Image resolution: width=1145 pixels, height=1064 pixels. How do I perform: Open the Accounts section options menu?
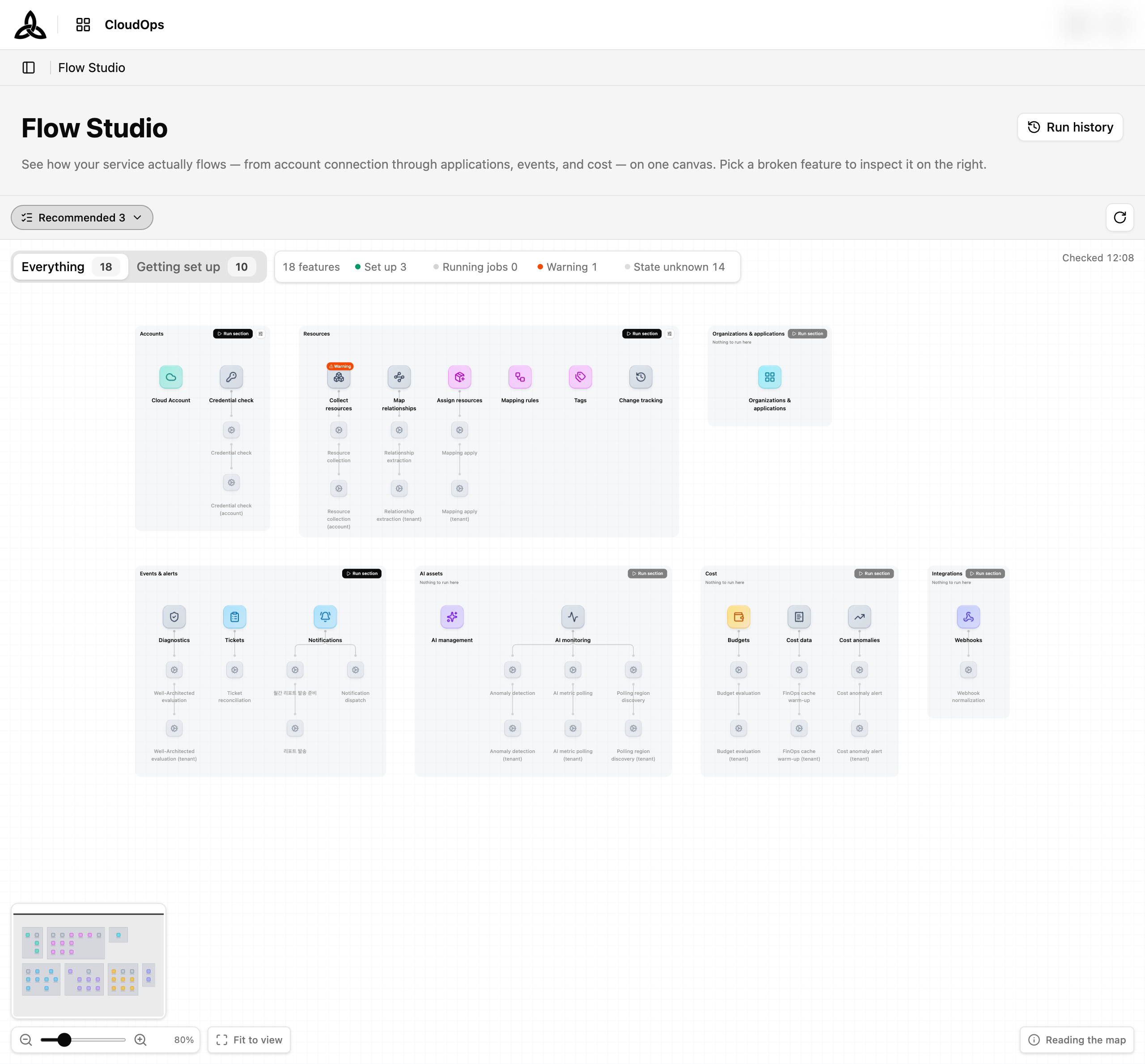pyautogui.click(x=261, y=334)
